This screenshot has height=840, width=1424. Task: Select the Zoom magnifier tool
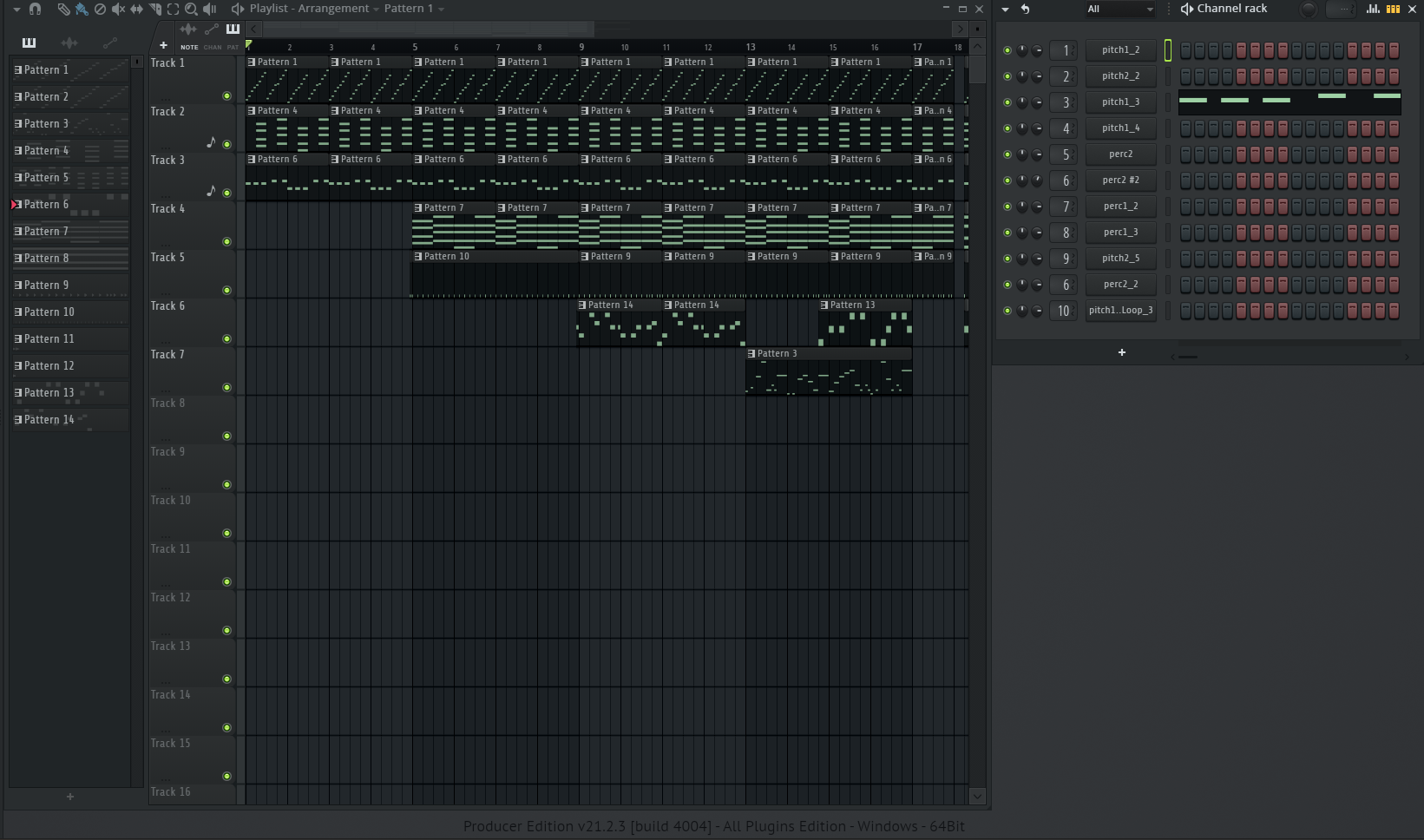(191, 9)
